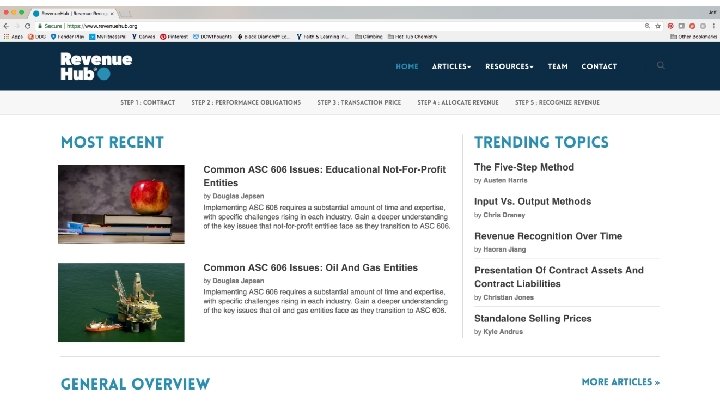Click the apple and books thumbnail
Viewport: 720px width, 405px height.
pyautogui.click(x=121, y=204)
